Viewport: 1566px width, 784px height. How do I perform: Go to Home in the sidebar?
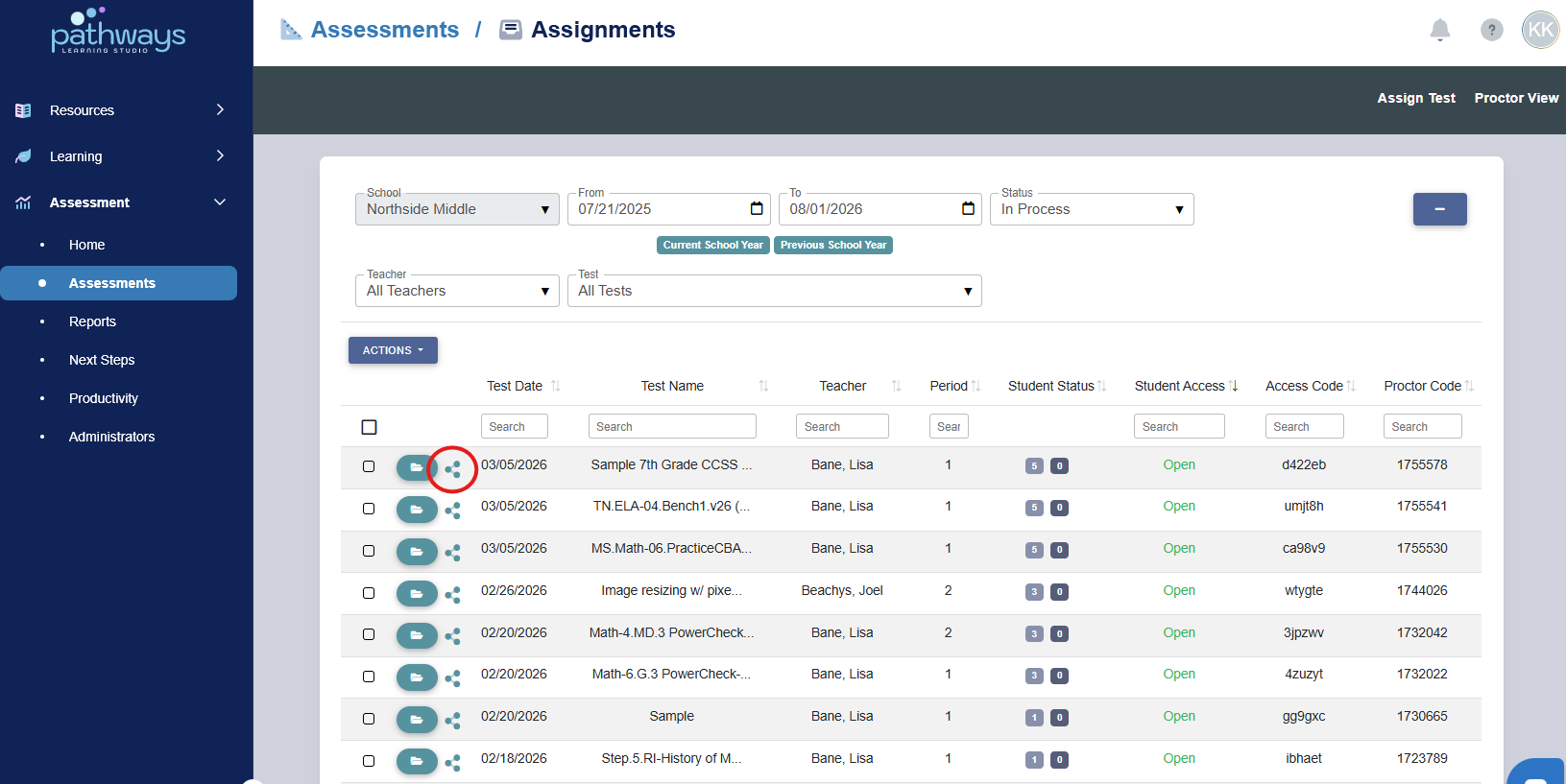86,245
